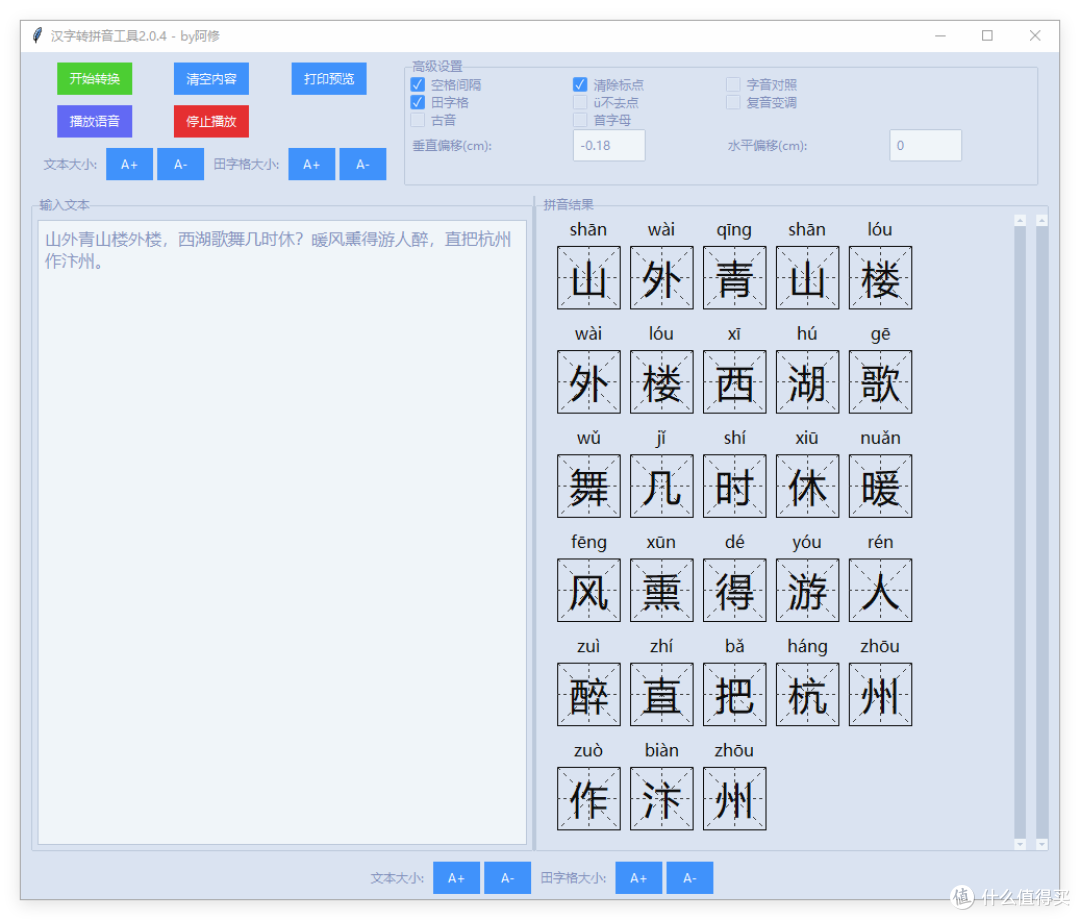Click the pinyin label "biàn"
This screenshot has width=1080, height=920.
[x=661, y=750]
